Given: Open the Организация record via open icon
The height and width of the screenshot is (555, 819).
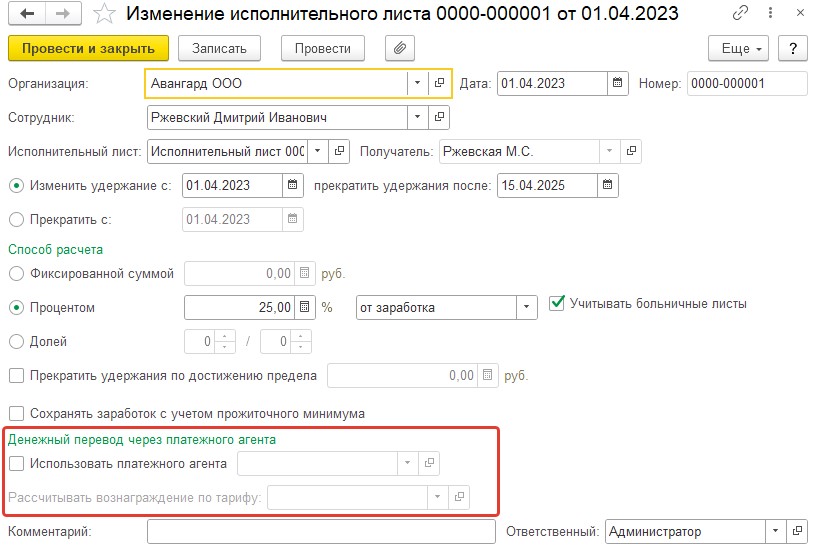Looking at the screenshot, I should point(439,83).
